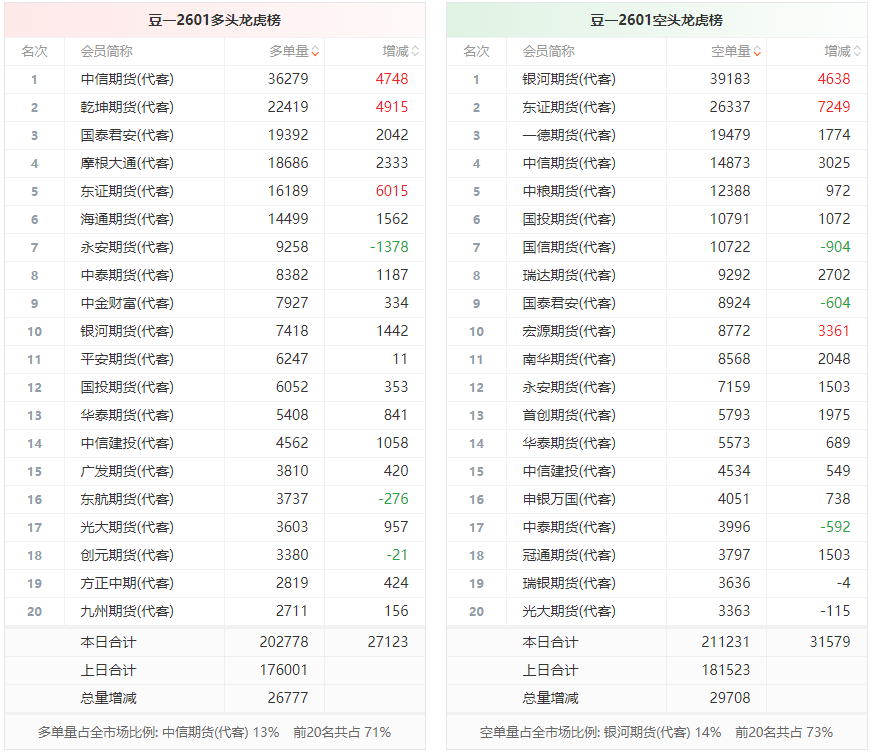Viewport: 873px width, 755px height.
Task: Sort short table 增减 column arrows
Action: pos(857,52)
